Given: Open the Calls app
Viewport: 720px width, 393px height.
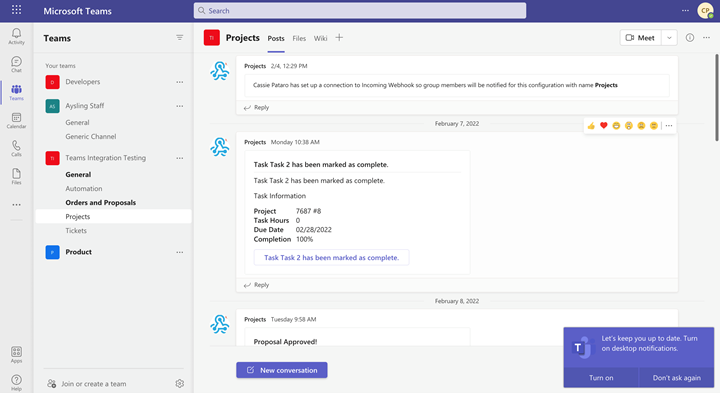Looking at the screenshot, I should [x=17, y=148].
